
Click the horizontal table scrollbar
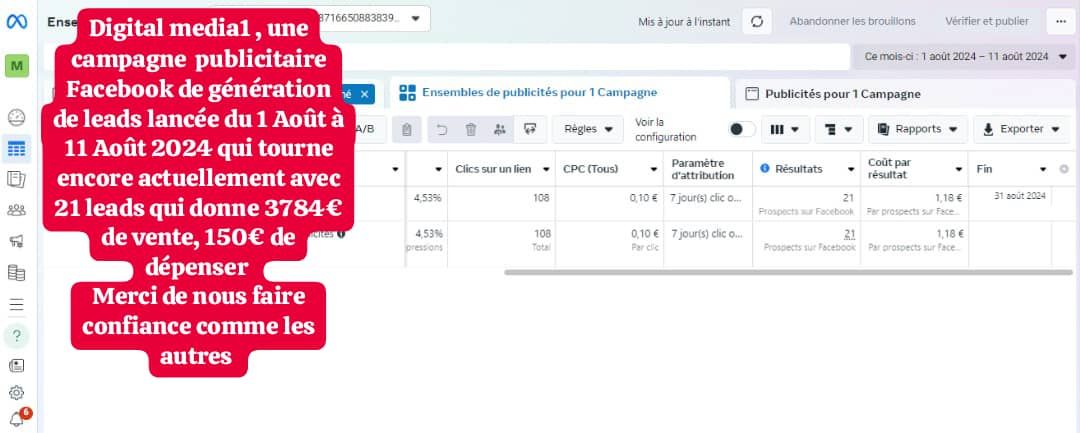(789, 273)
